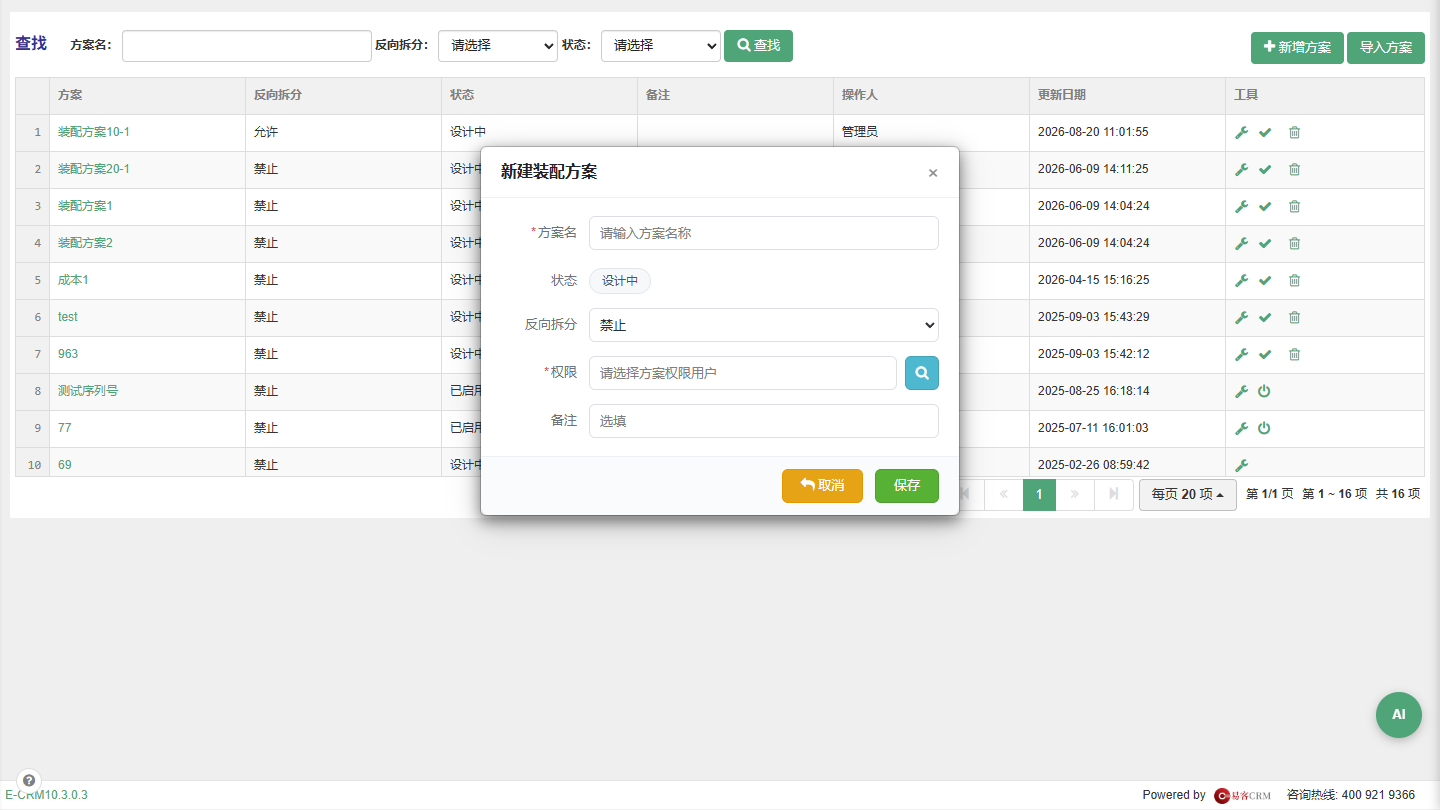Click E-CRM10.3.0.3 version link

point(46,795)
